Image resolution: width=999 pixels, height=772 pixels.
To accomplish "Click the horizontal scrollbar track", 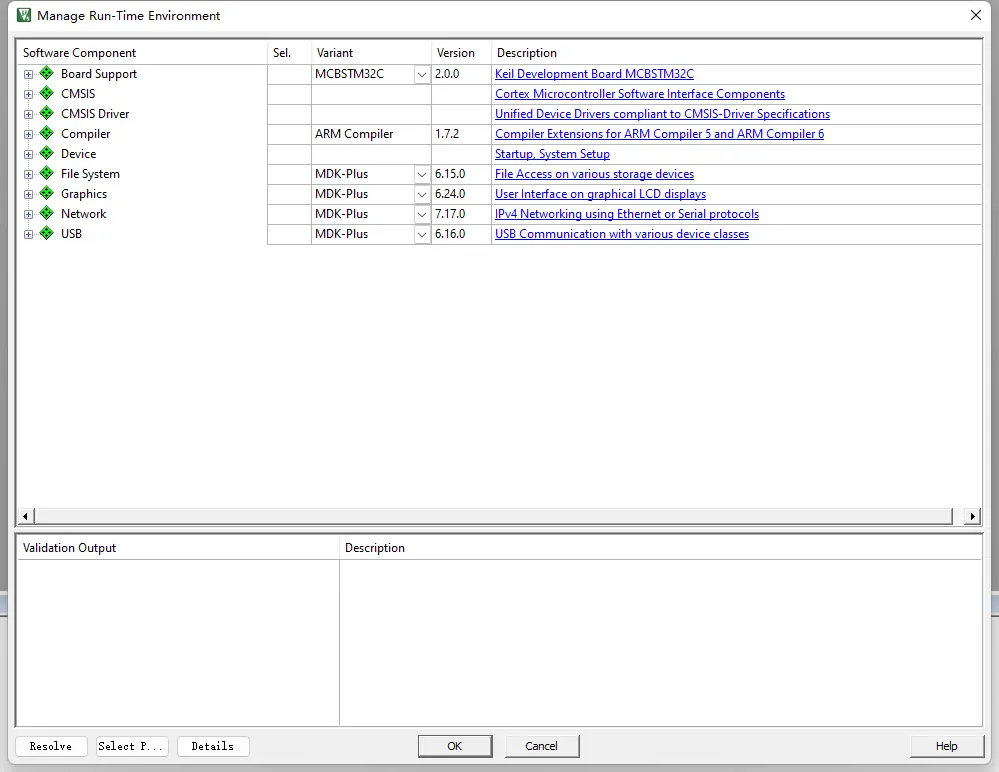I will tap(494, 516).
